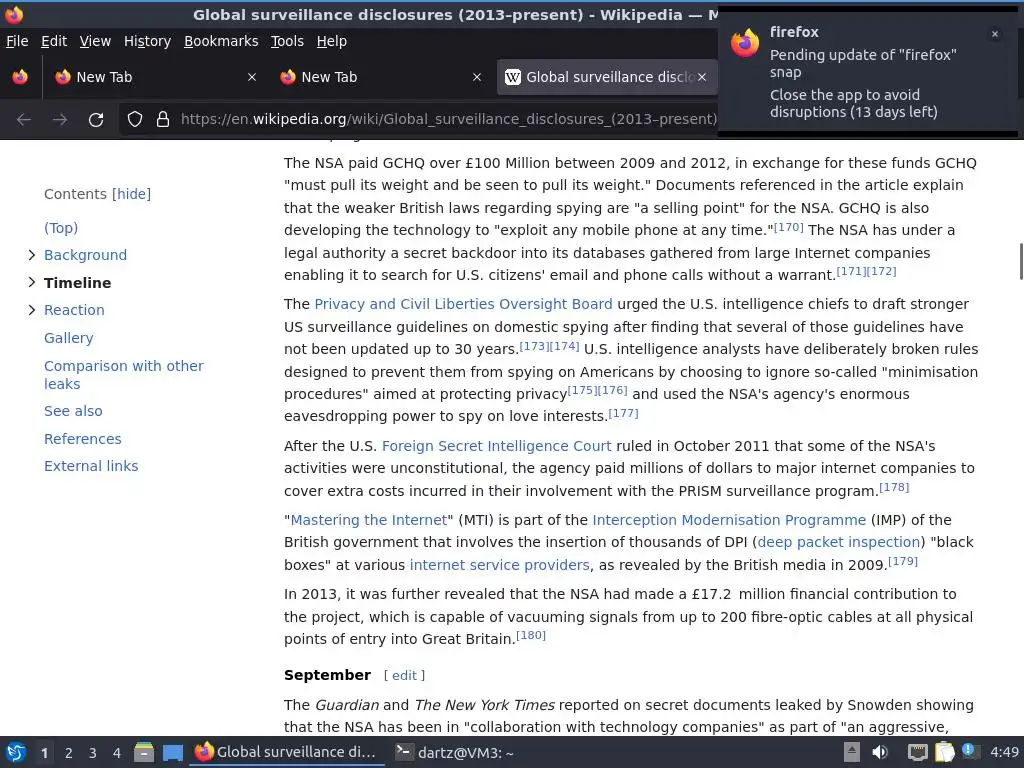The height and width of the screenshot is (768, 1024).
Task: Select the Global surveillance disclosures tab
Action: point(607,77)
